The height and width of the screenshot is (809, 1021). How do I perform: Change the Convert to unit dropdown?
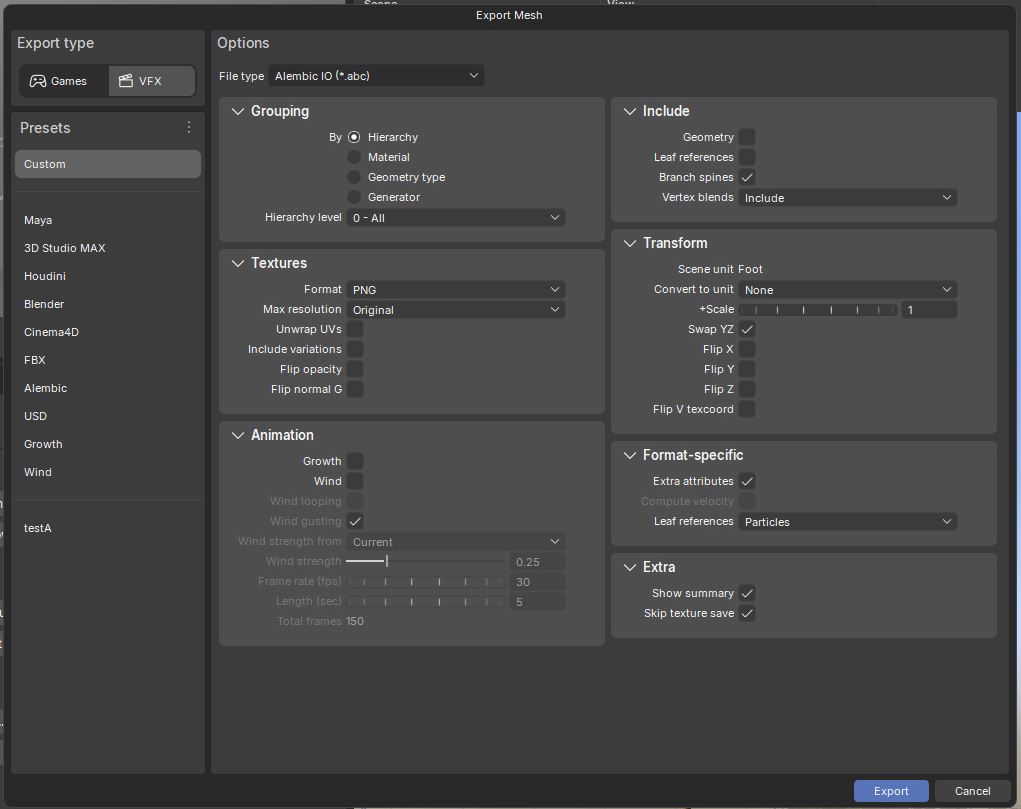[x=848, y=289]
